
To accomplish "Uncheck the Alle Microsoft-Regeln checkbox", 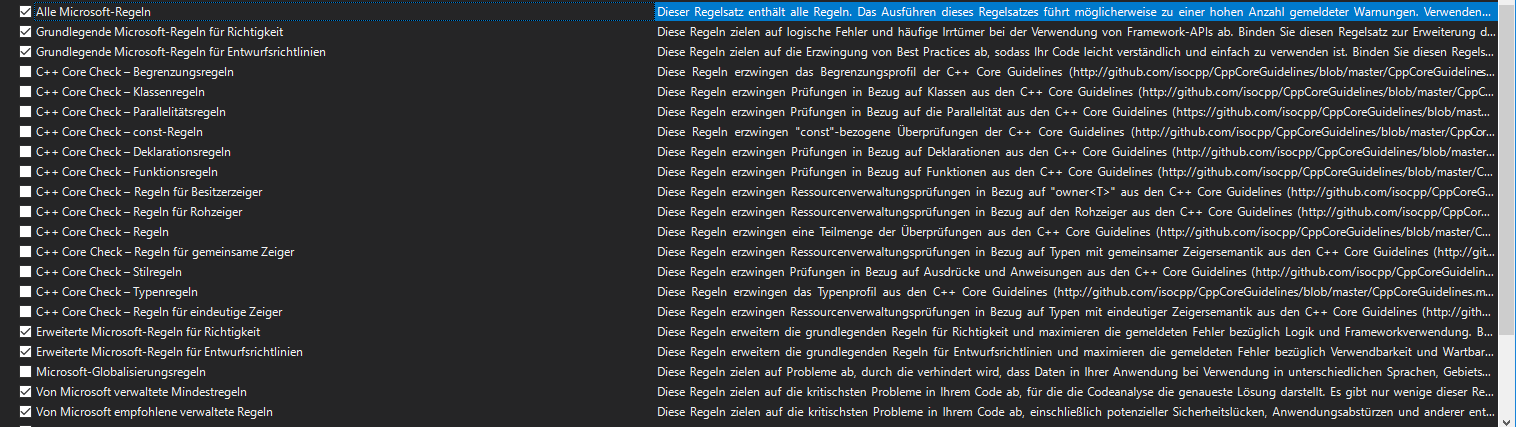I will click(26, 11).
